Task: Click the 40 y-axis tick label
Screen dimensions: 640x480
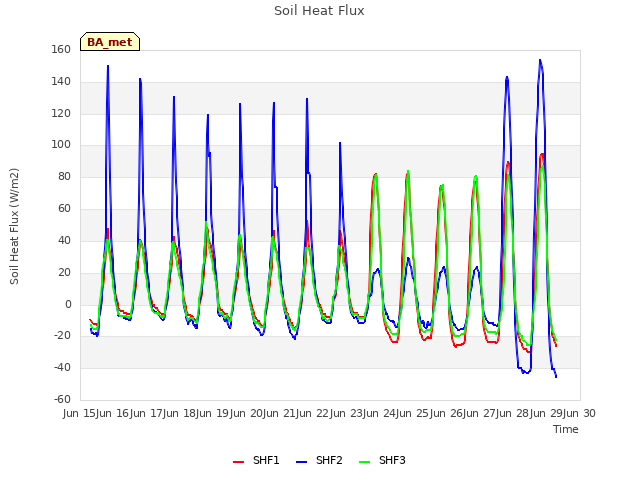Action: click(x=64, y=240)
